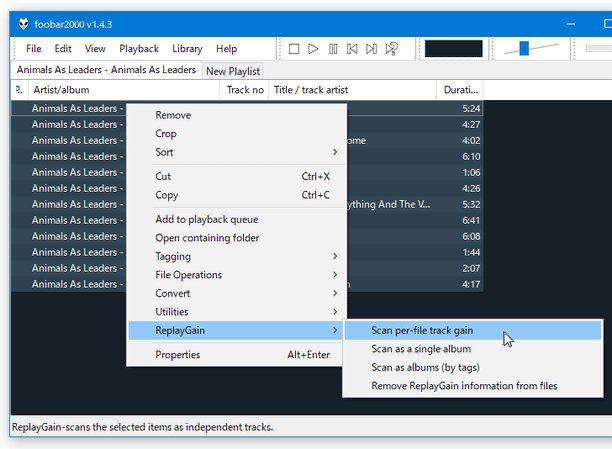Adjust the volume slider thumb

524,48
